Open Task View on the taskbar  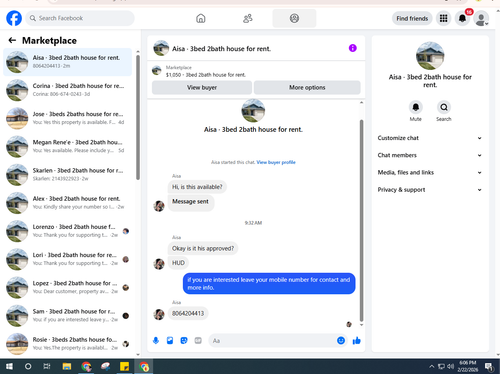47,366
